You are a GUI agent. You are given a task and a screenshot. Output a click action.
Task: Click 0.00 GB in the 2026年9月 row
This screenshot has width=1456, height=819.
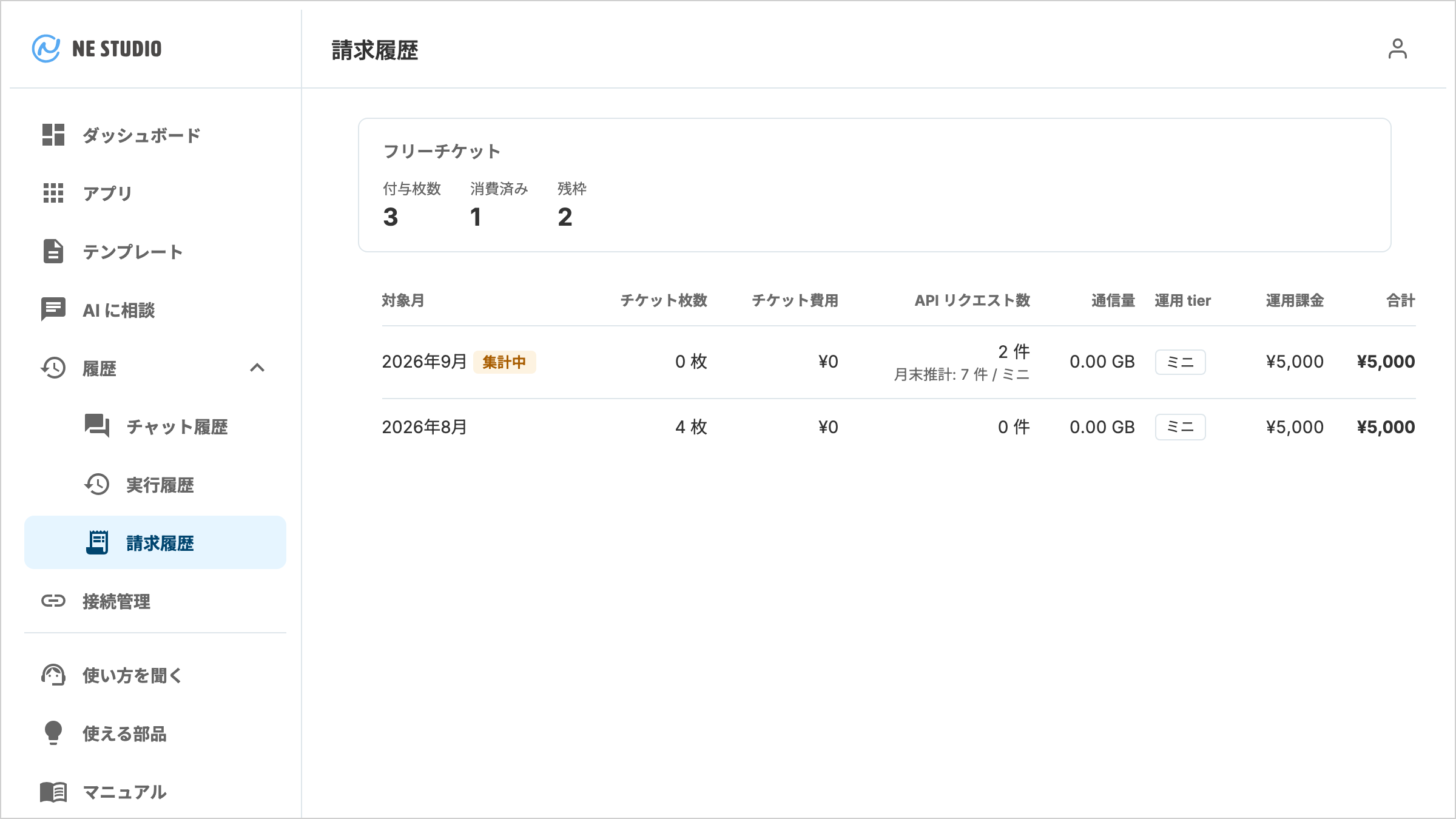1102,362
